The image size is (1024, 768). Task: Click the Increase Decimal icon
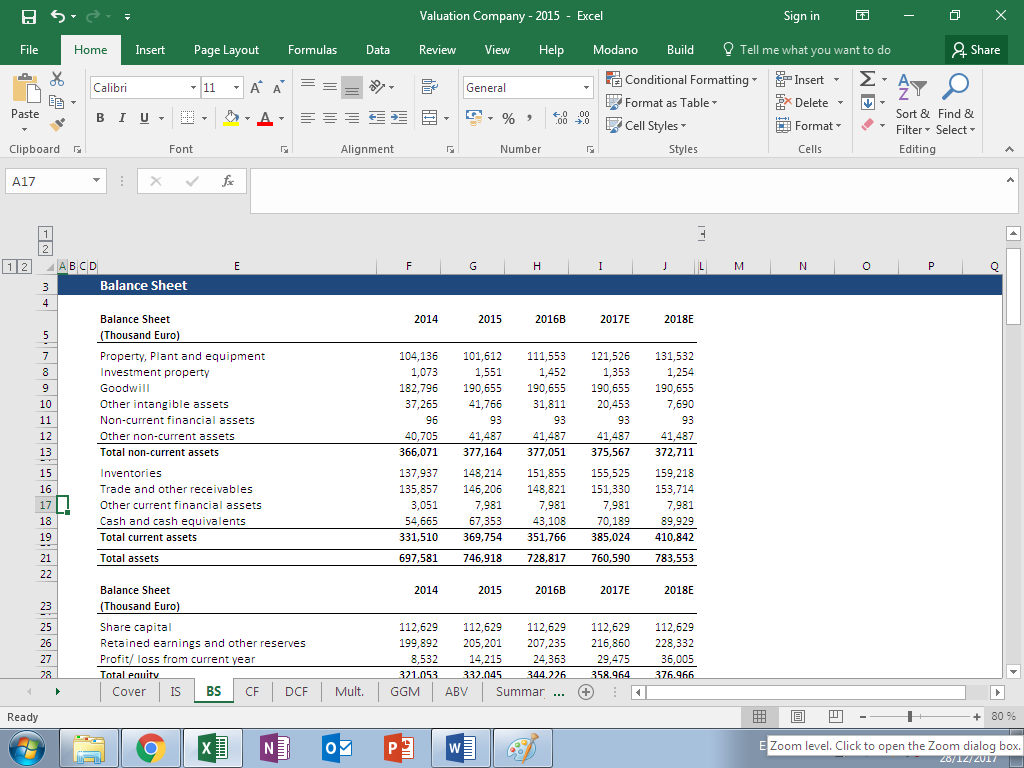tap(562, 119)
